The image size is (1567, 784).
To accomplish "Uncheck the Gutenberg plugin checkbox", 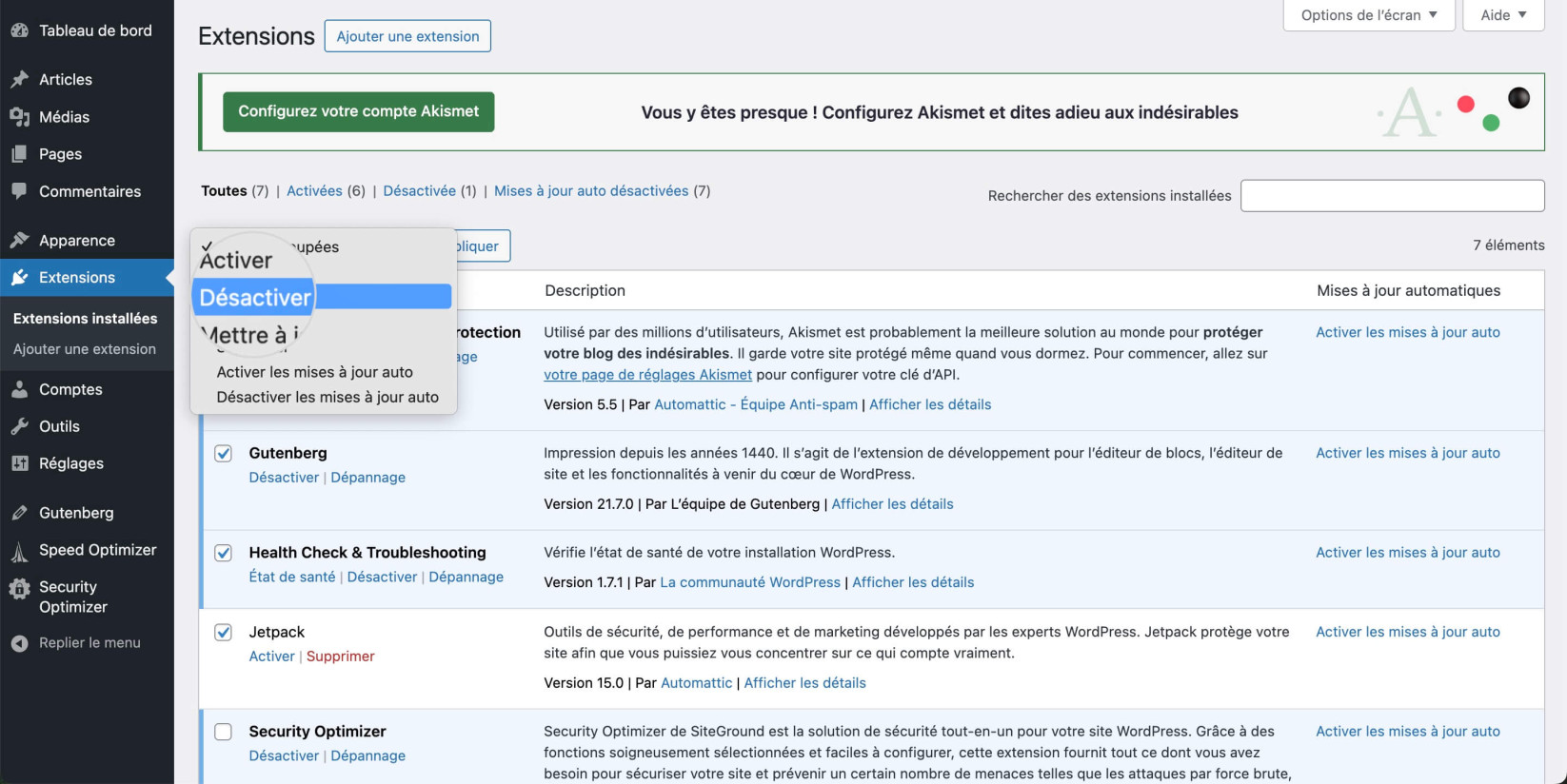I will (223, 453).
